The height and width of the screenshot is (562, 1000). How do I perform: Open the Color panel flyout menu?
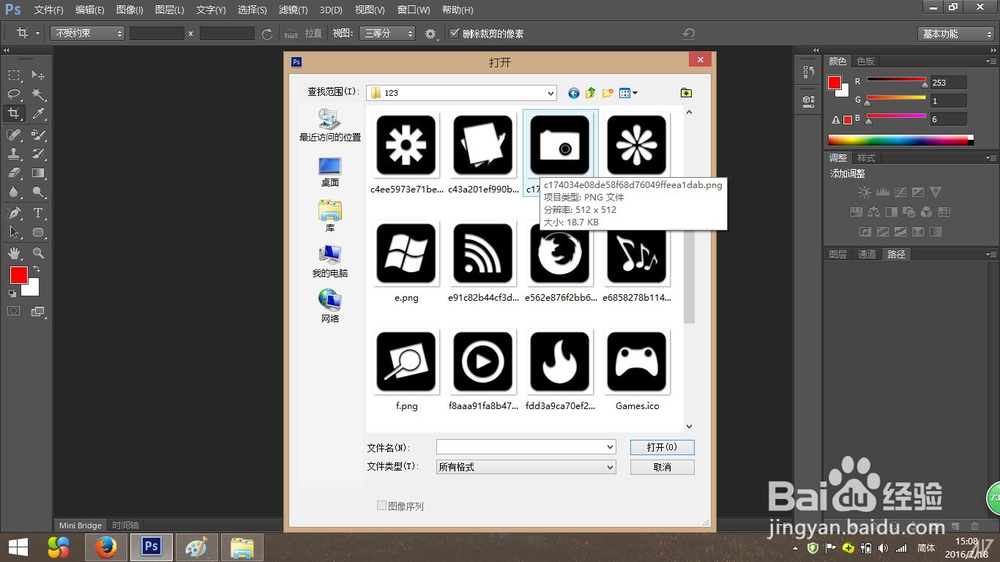pyautogui.click(x=989, y=61)
